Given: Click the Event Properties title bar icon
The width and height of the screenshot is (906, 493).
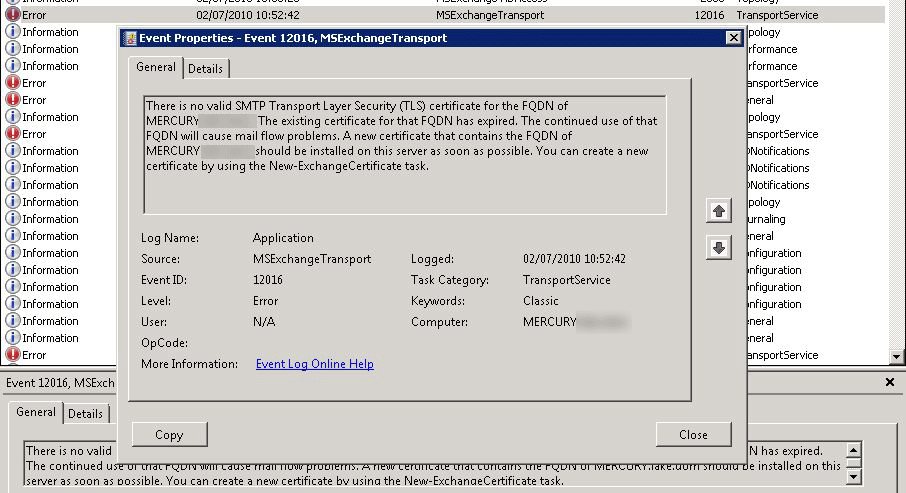Looking at the screenshot, I should 130,38.
